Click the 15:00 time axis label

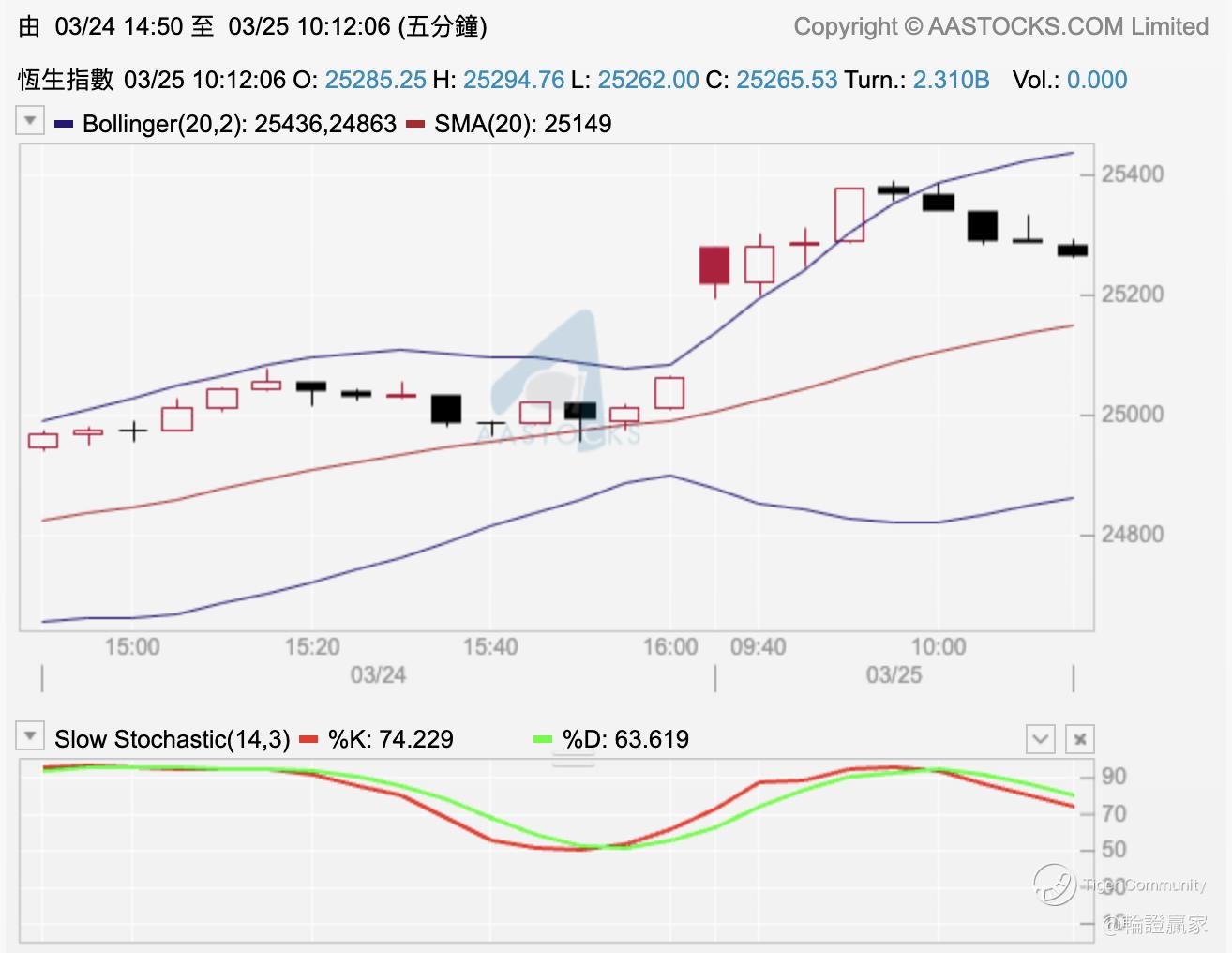tap(132, 647)
